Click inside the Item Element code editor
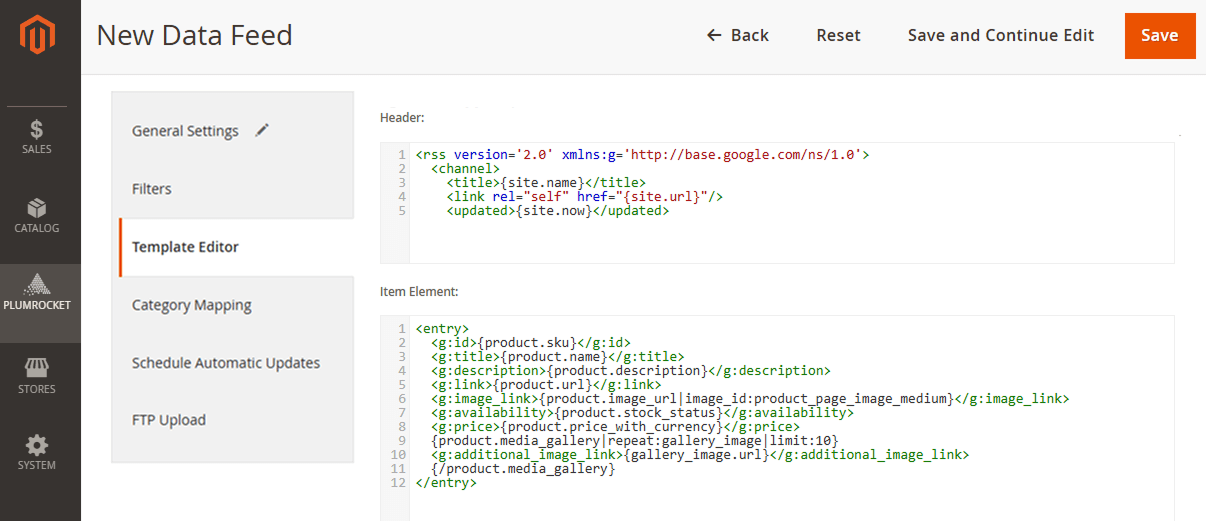This screenshot has width=1206, height=521. [777, 418]
